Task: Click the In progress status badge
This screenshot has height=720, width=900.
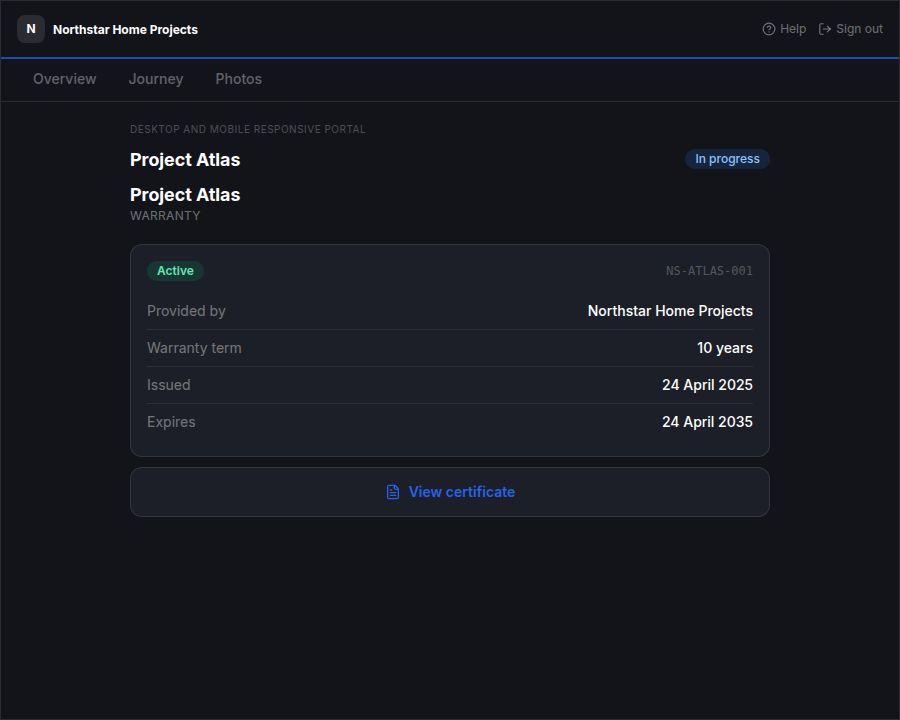Action: pos(727,159)
